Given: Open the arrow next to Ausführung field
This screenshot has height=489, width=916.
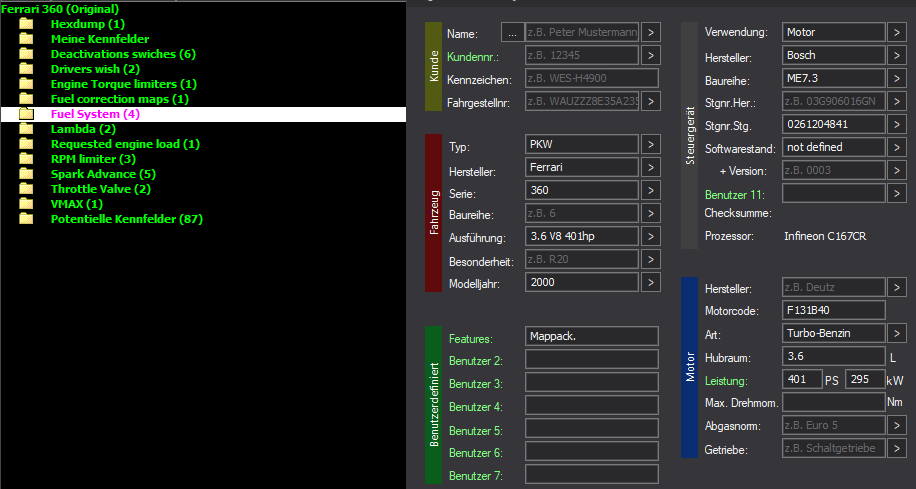Looking at the screenshot, I should tap(651, 237).
